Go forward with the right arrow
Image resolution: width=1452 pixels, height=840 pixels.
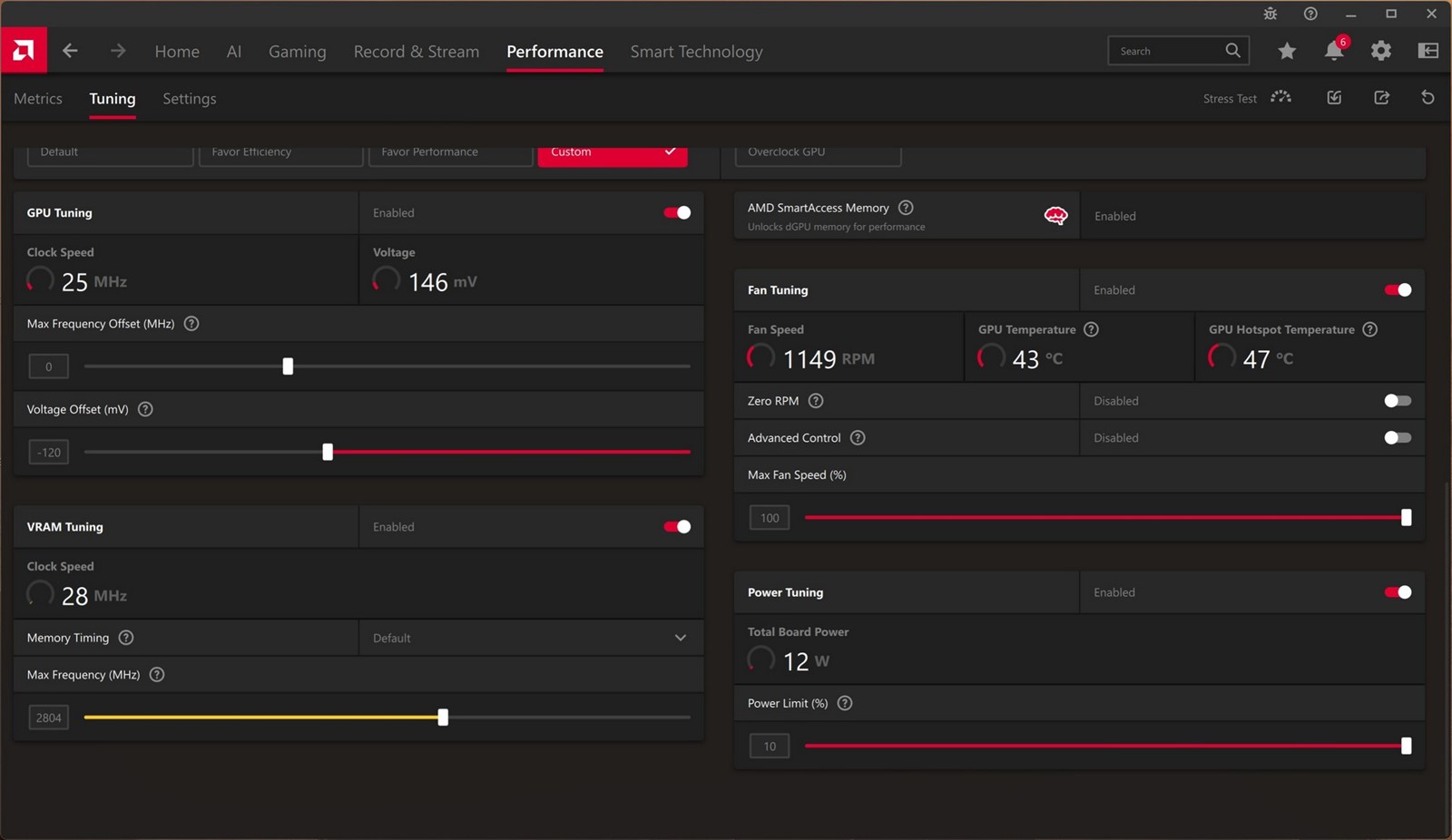[118, 51]
